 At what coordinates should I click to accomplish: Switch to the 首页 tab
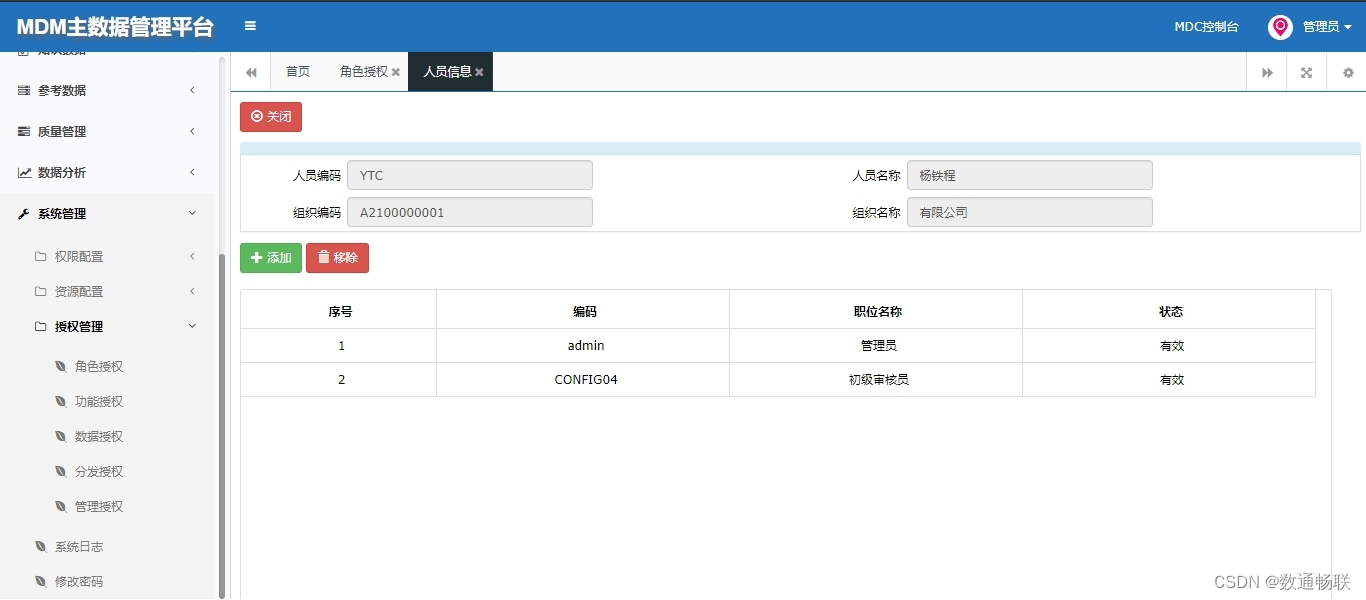[298, 72]
